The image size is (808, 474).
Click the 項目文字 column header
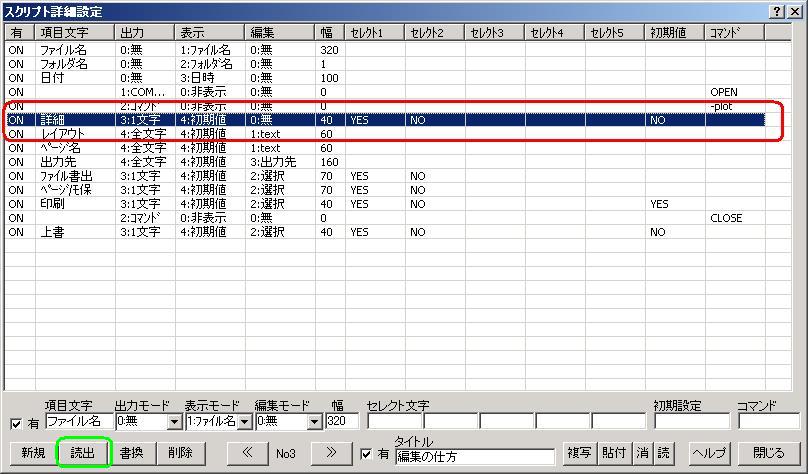[x=75, y=33]
